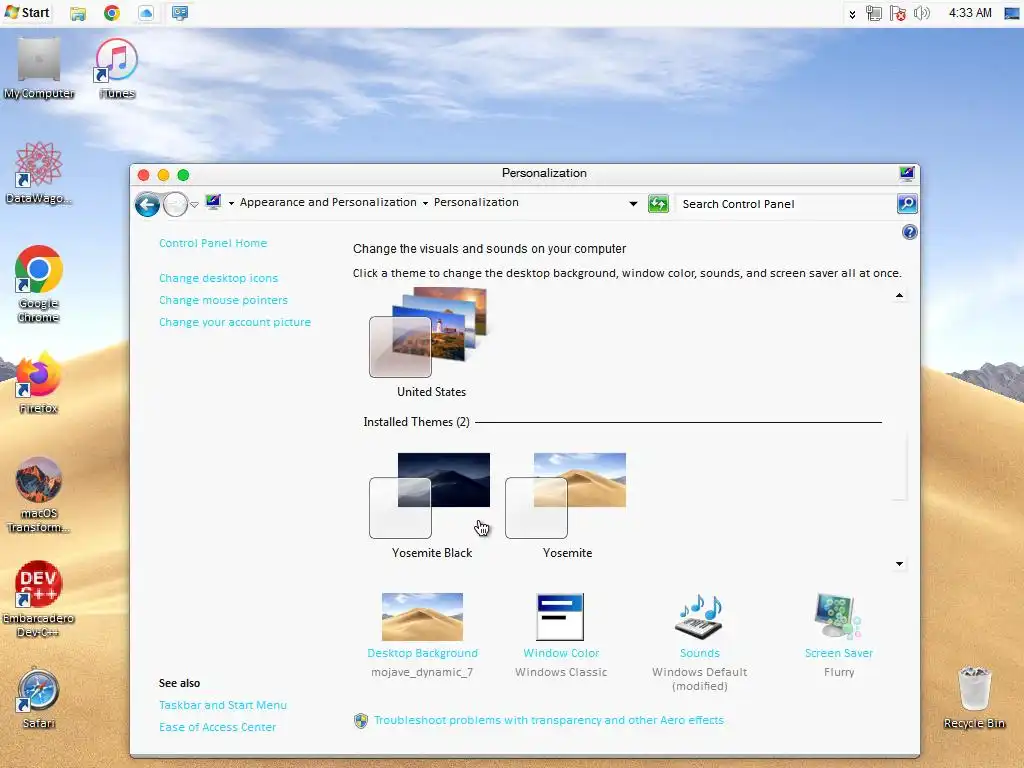Viewport: 1024px width, 768px height.
Task: Select the macOS Transform desktop icon
Action: click(39, 495)
